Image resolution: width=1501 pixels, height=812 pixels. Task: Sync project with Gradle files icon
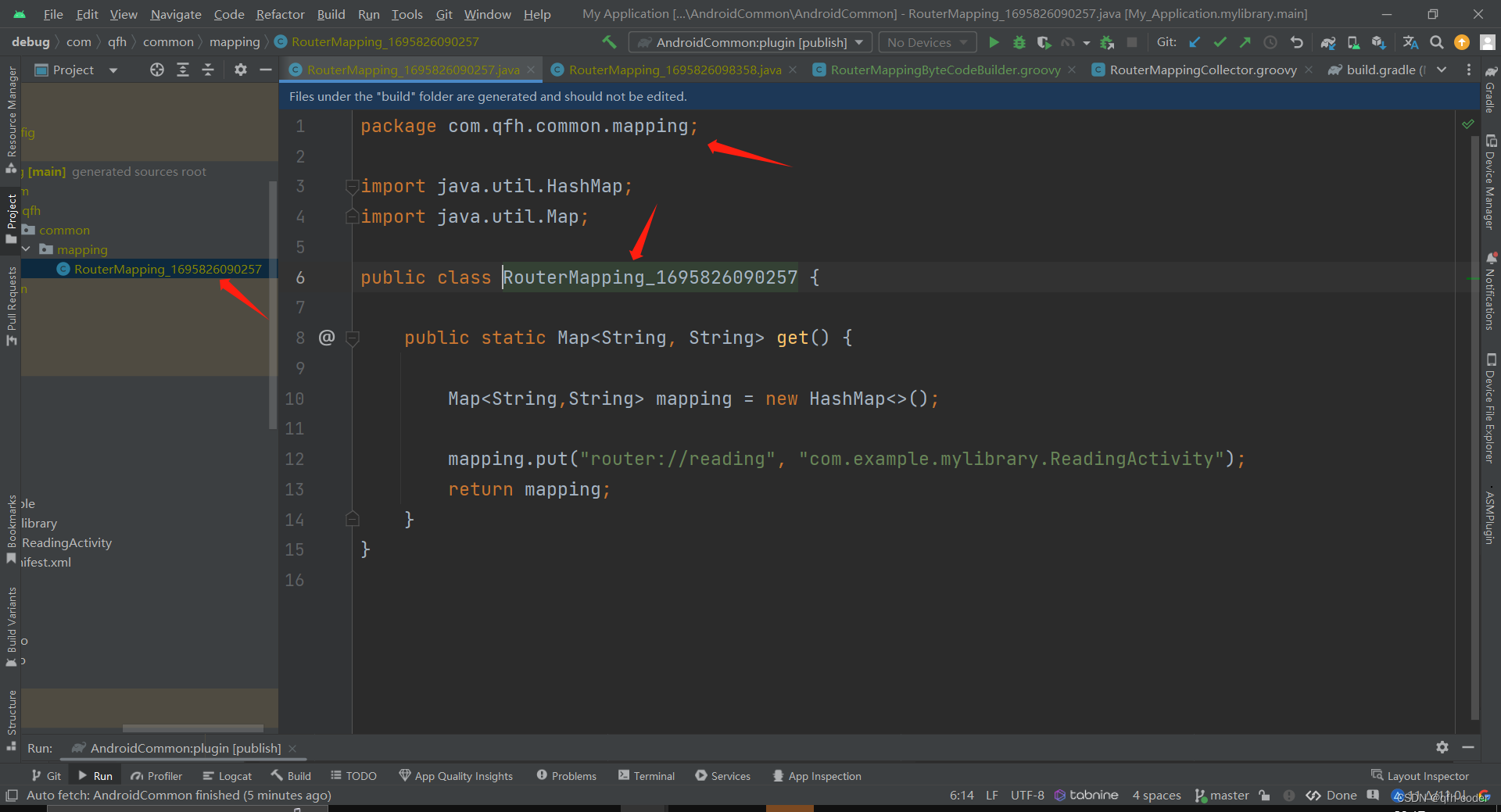(1328, 42)
